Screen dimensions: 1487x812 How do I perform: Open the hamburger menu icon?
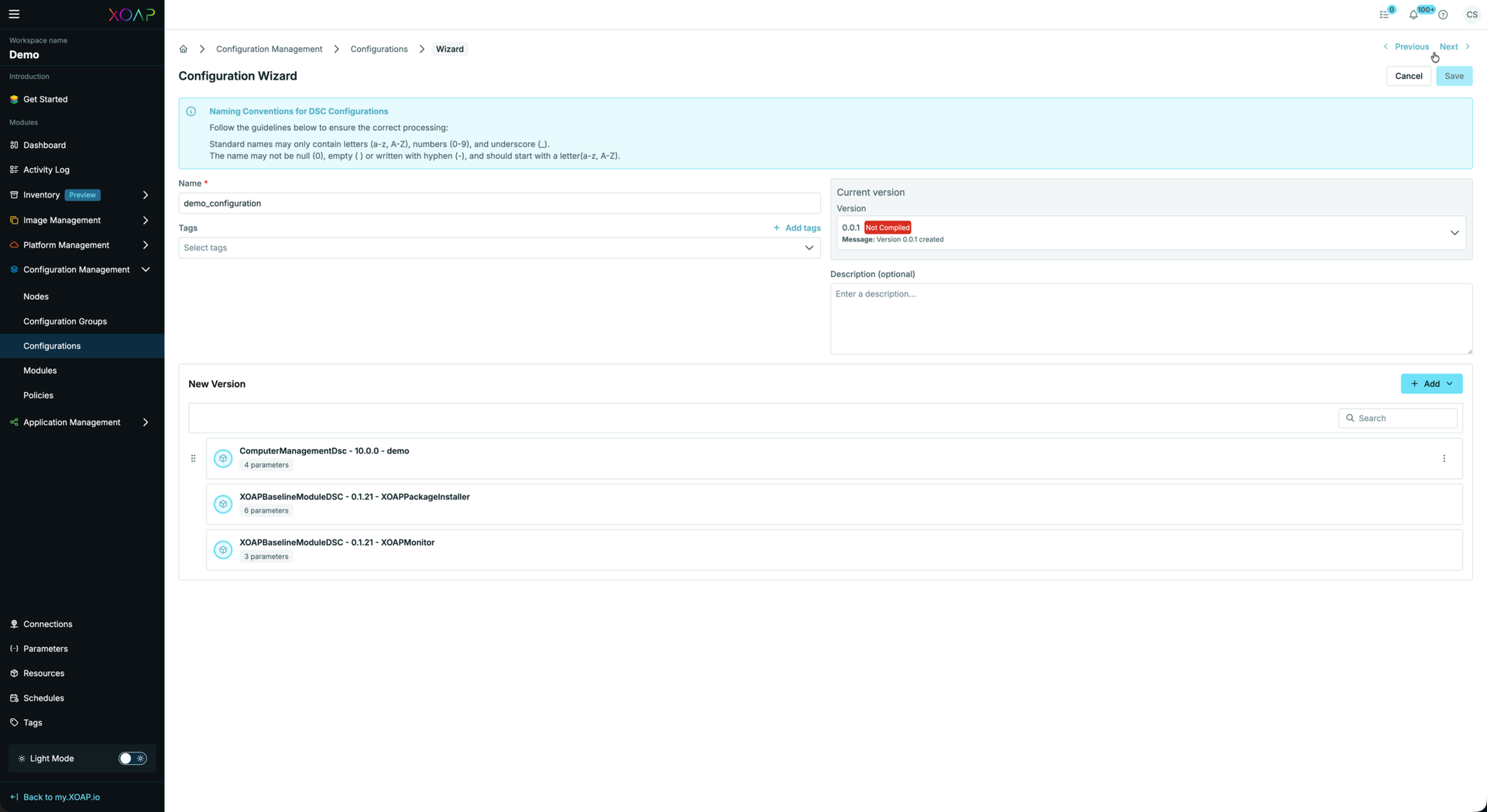coord(14,14)
